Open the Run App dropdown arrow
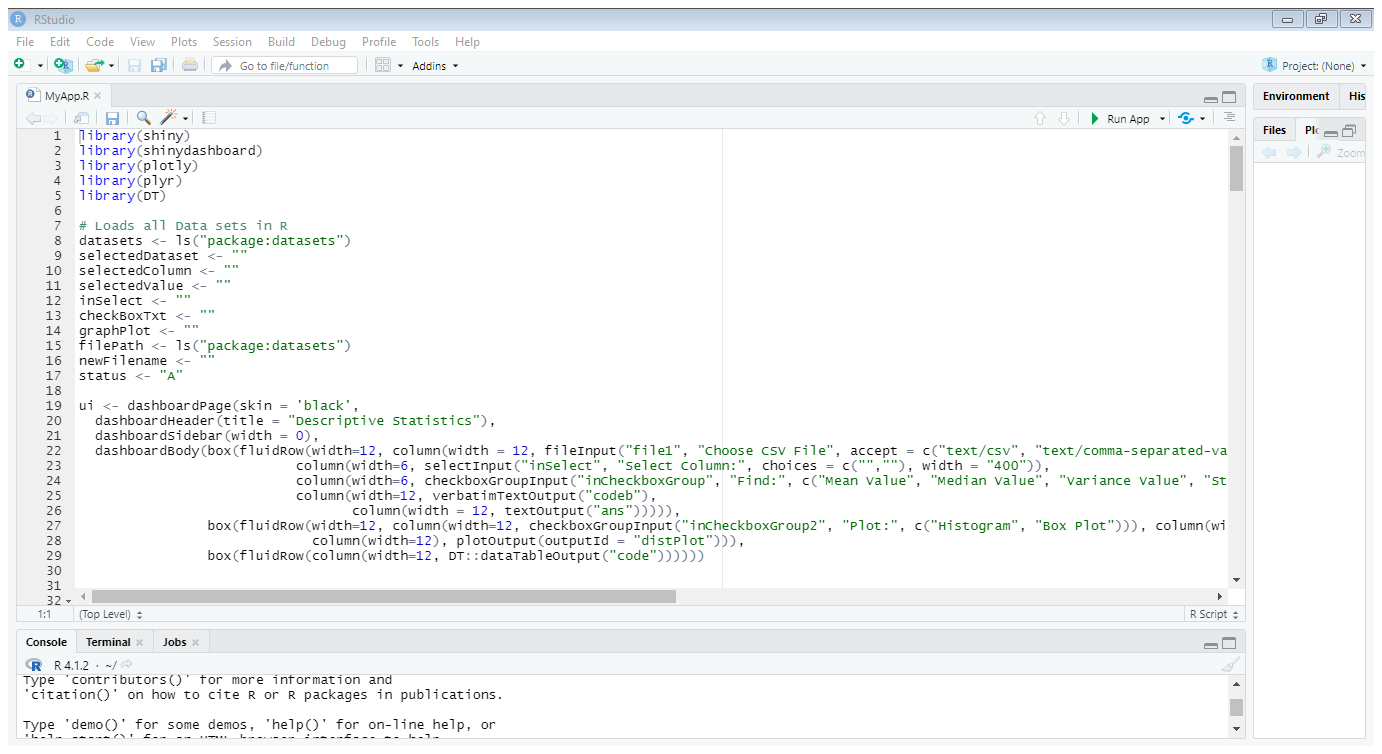This screenshot has width=1382, height=754. point(1160,117)
